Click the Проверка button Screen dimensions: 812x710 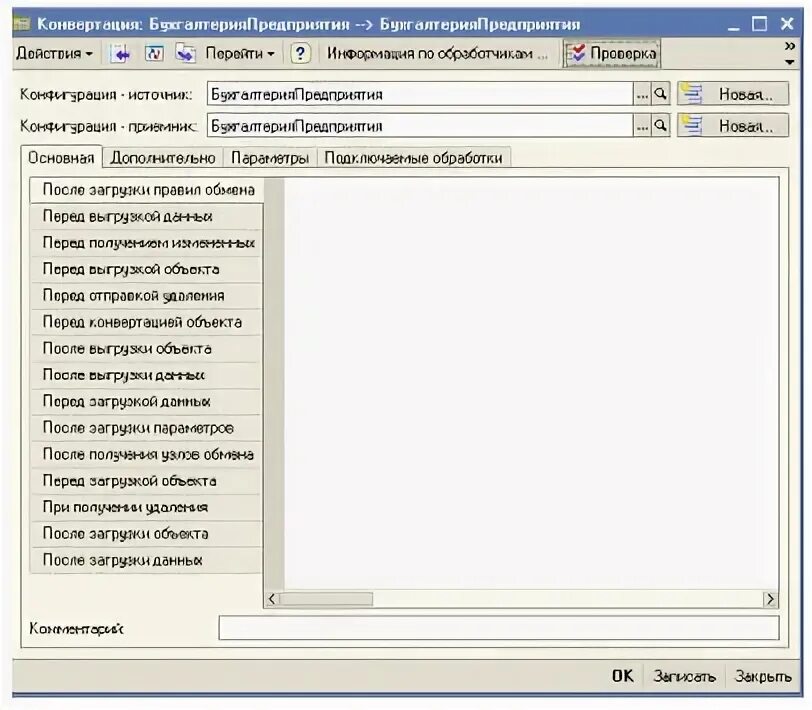point(612,53)
